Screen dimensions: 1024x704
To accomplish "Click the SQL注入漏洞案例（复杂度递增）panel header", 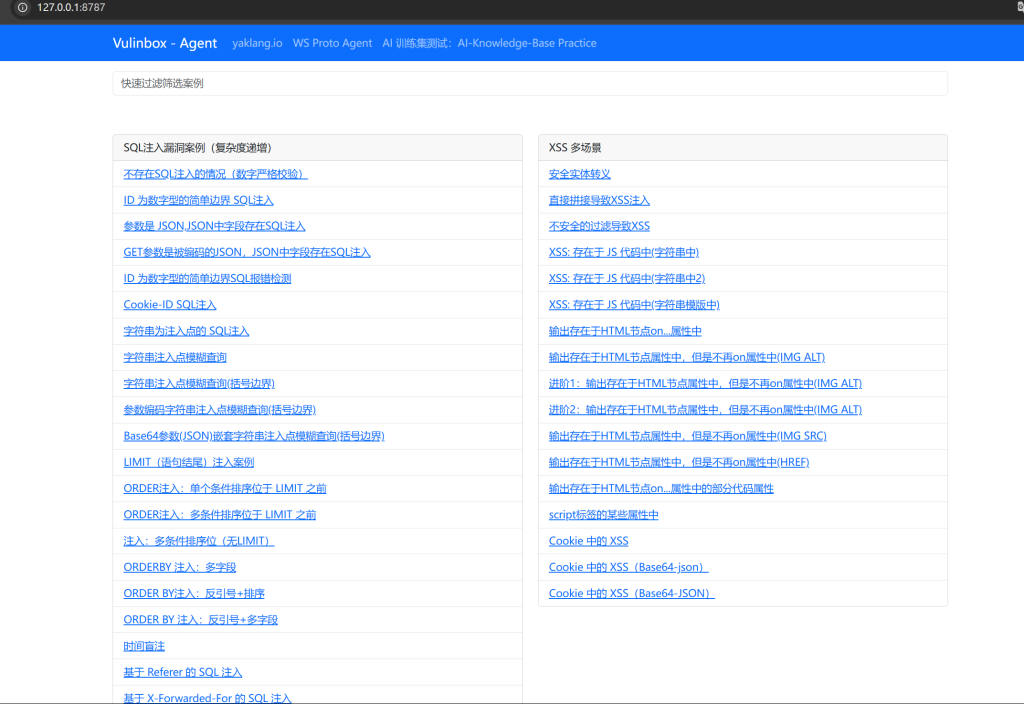I will click(197, 148).
